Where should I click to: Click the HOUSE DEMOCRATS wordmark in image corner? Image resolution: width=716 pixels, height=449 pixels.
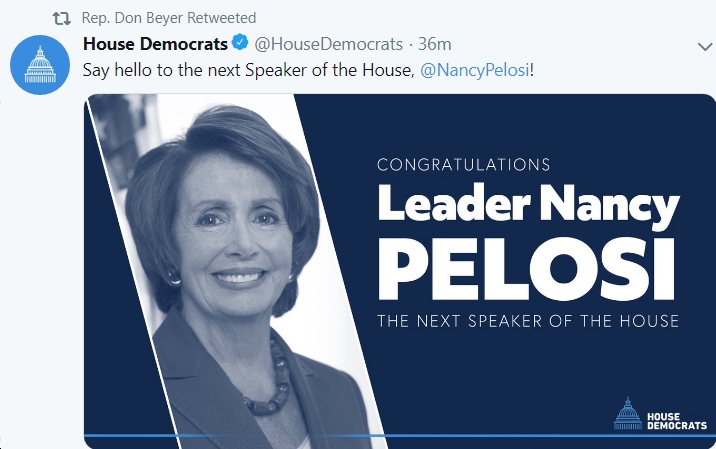677,421
